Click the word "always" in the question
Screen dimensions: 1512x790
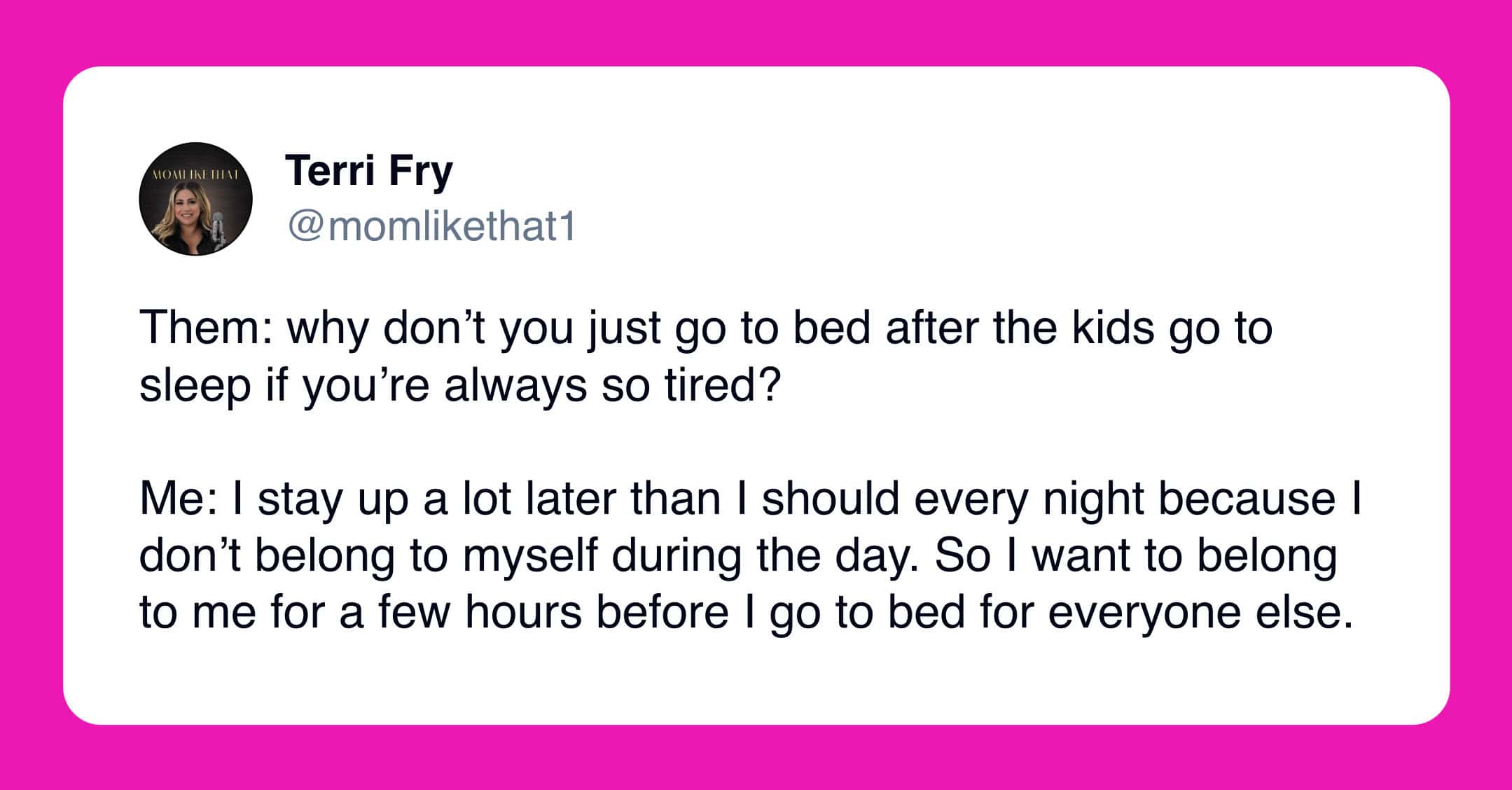pyautogui.click(x=515, y=385)
